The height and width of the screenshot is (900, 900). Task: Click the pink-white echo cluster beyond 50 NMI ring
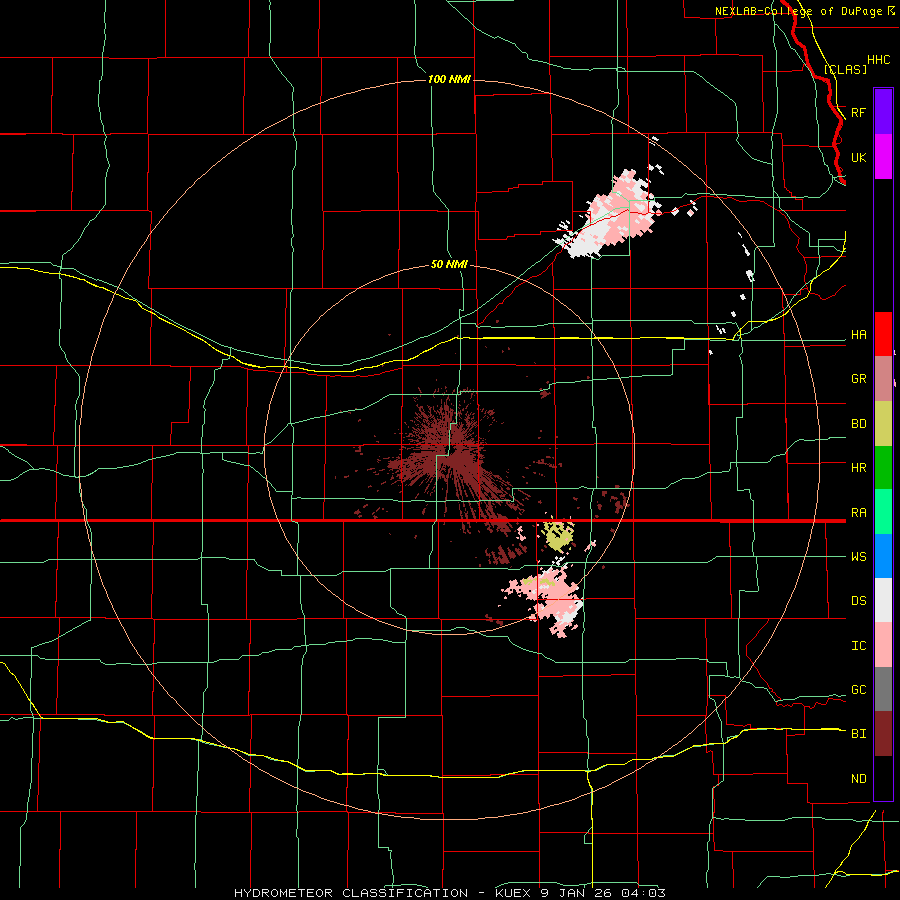[611, 215]
